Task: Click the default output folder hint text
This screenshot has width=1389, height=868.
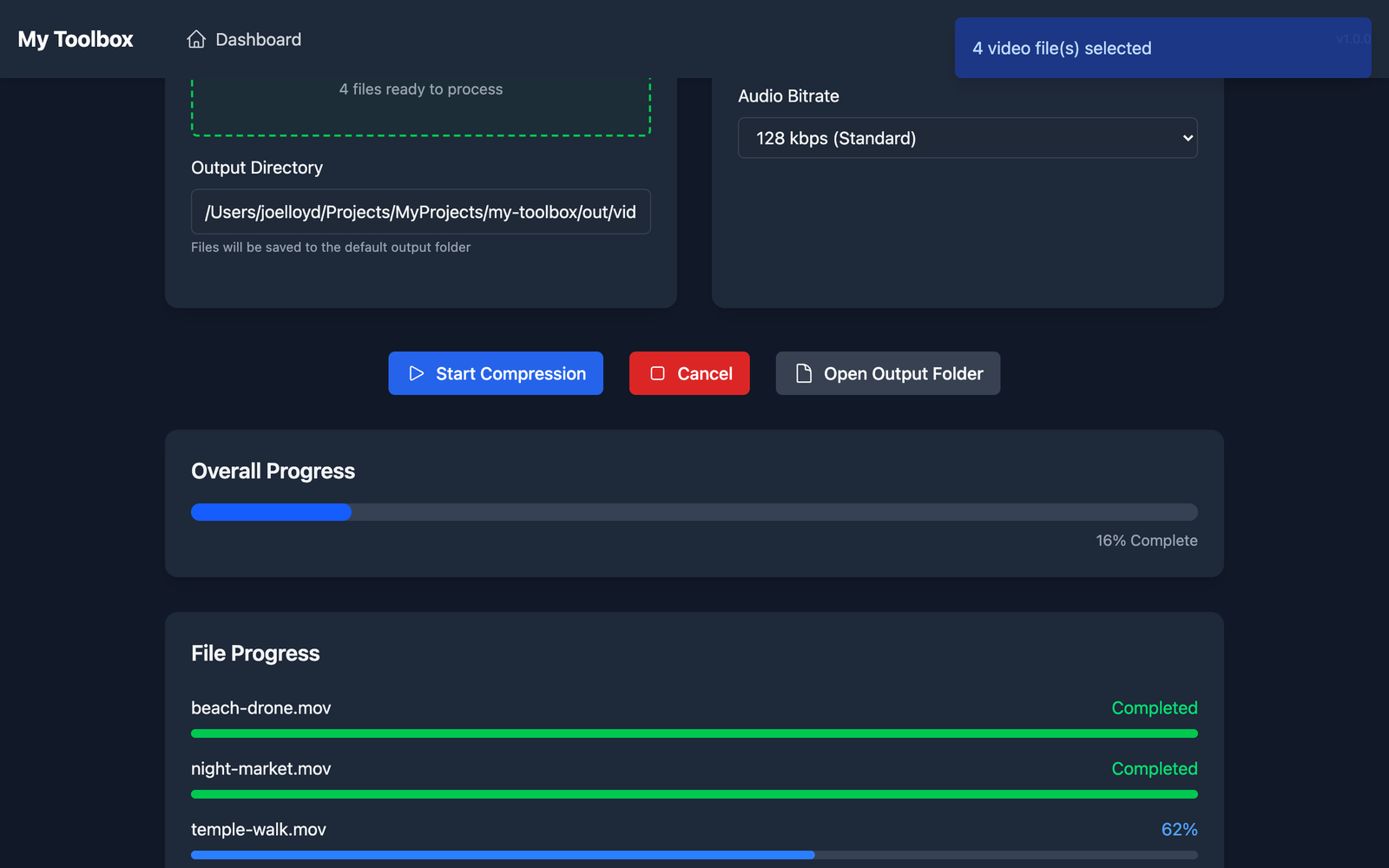Action: pos(331,247)
